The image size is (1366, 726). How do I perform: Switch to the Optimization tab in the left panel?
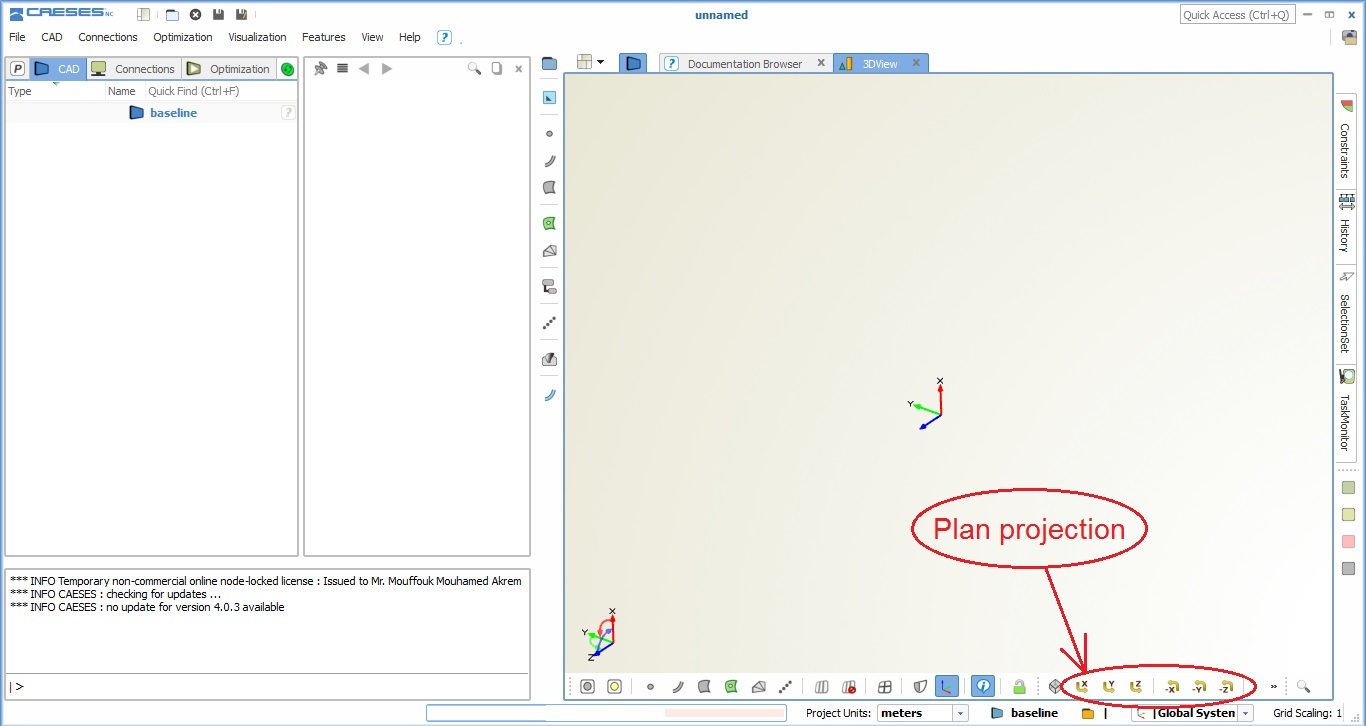(x=229, y=69)
